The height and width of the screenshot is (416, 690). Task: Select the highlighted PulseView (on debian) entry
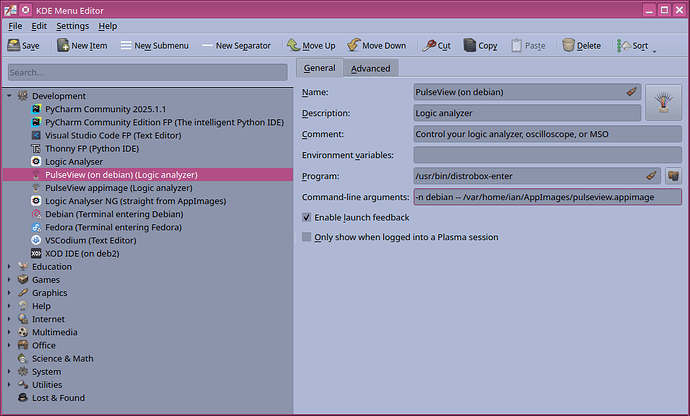148,175
